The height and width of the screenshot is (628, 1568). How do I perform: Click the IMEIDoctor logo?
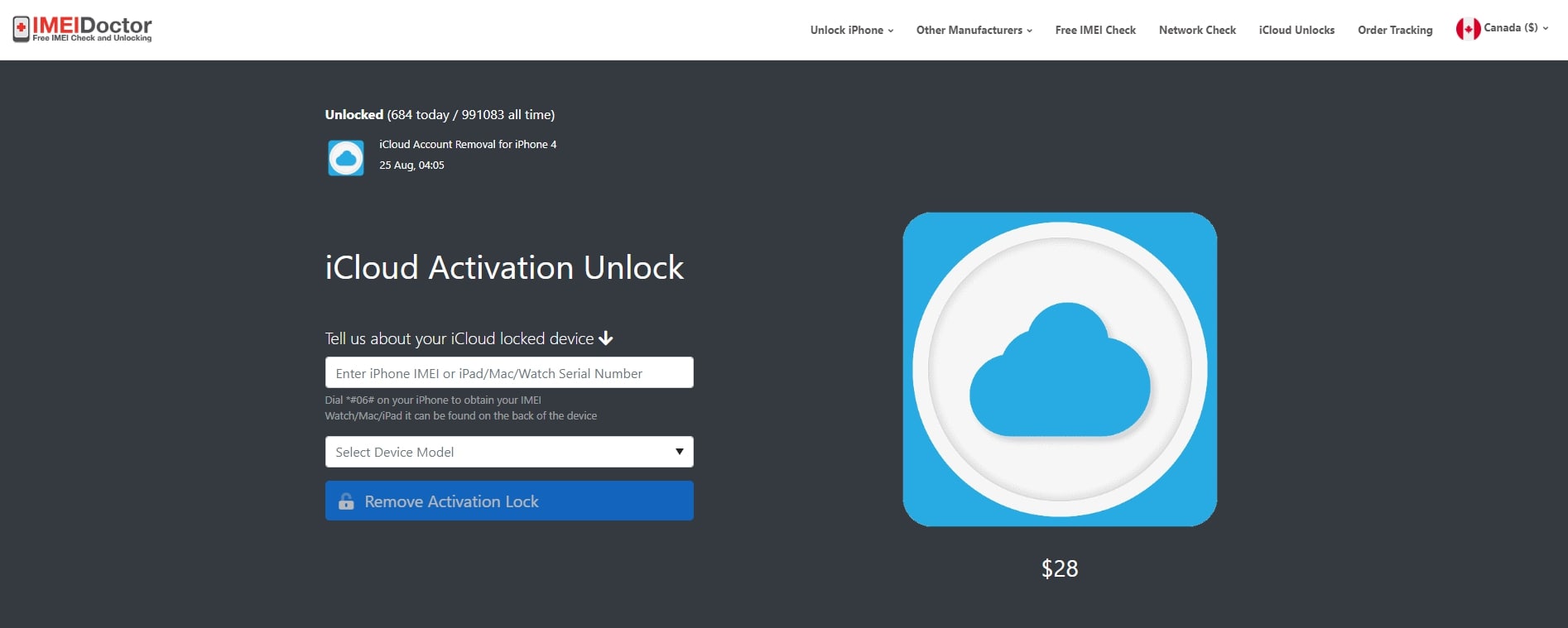coord(83,29)
